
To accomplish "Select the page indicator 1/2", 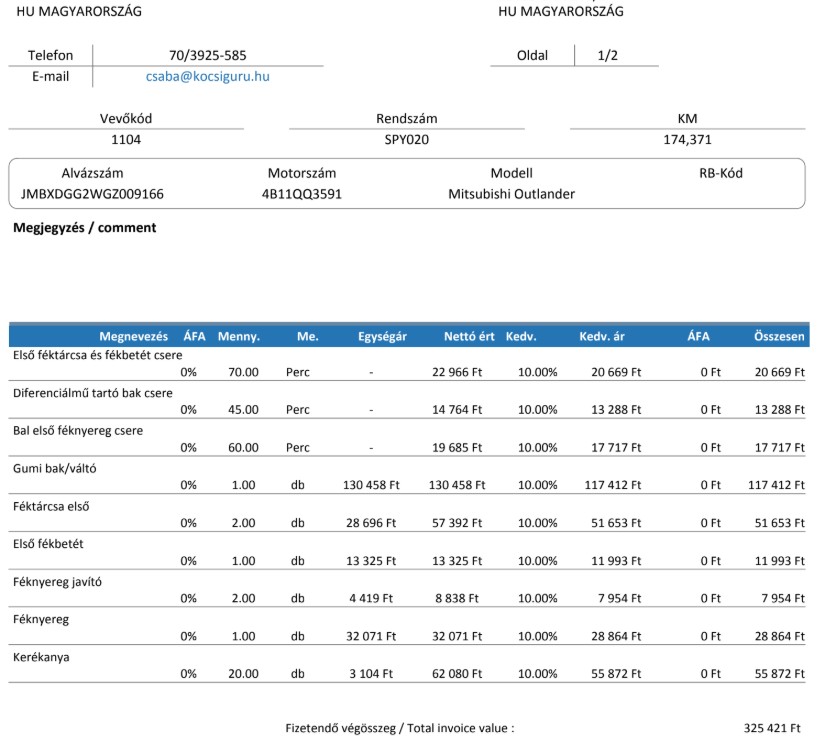I will [x=607, y=55].
